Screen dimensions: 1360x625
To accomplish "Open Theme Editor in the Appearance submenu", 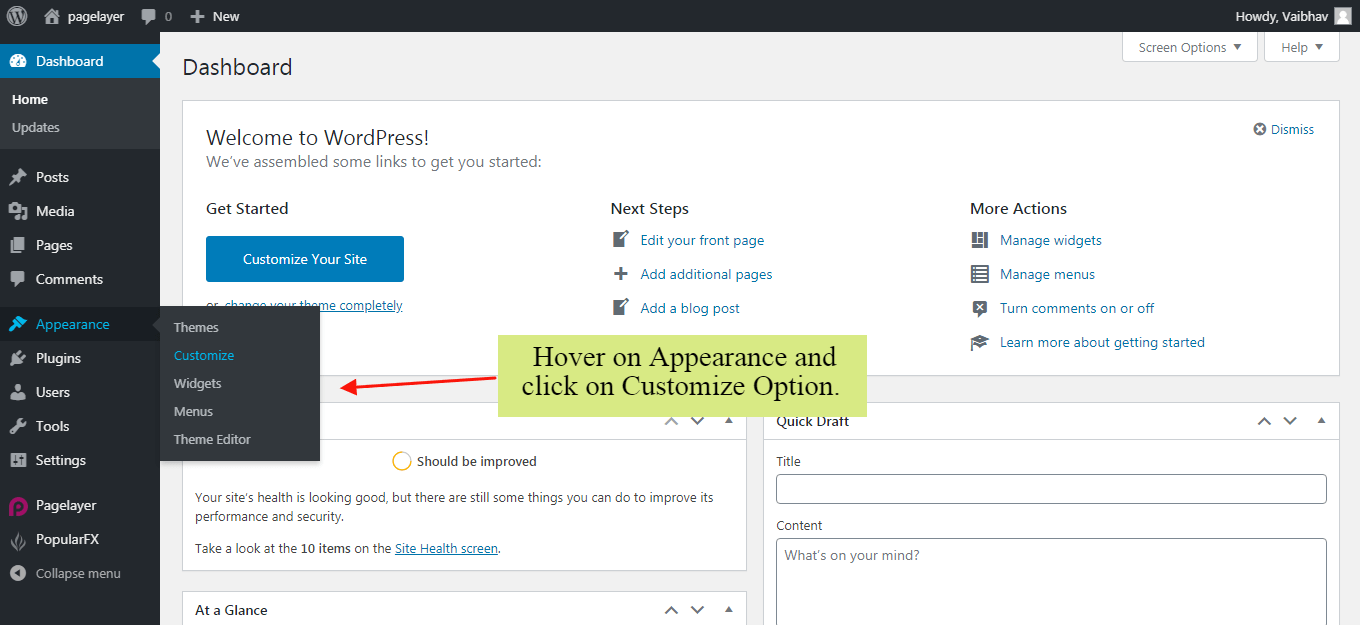I will coord(212,439).
